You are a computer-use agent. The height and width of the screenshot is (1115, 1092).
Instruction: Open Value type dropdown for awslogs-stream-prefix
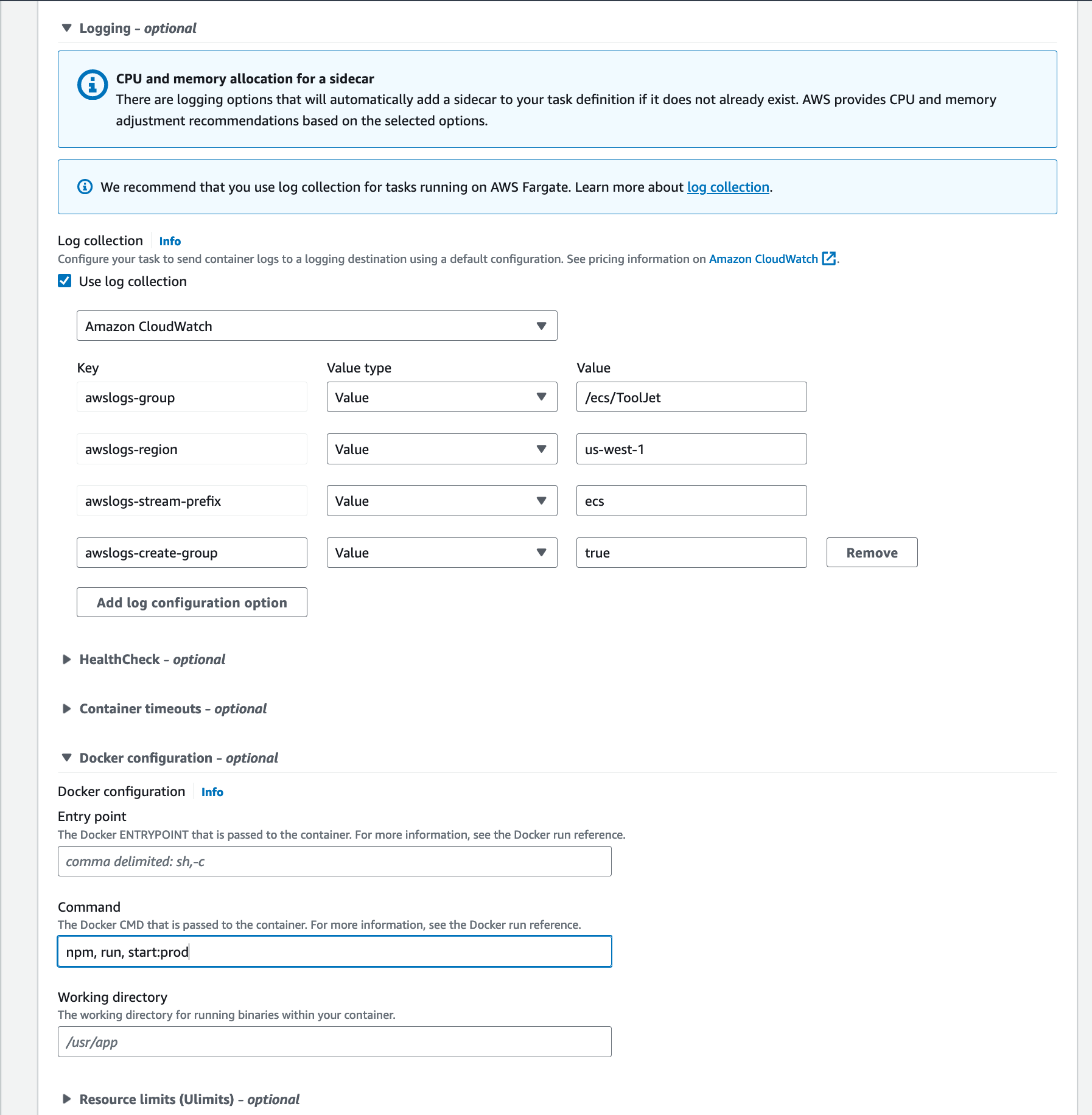pos(441,501)
